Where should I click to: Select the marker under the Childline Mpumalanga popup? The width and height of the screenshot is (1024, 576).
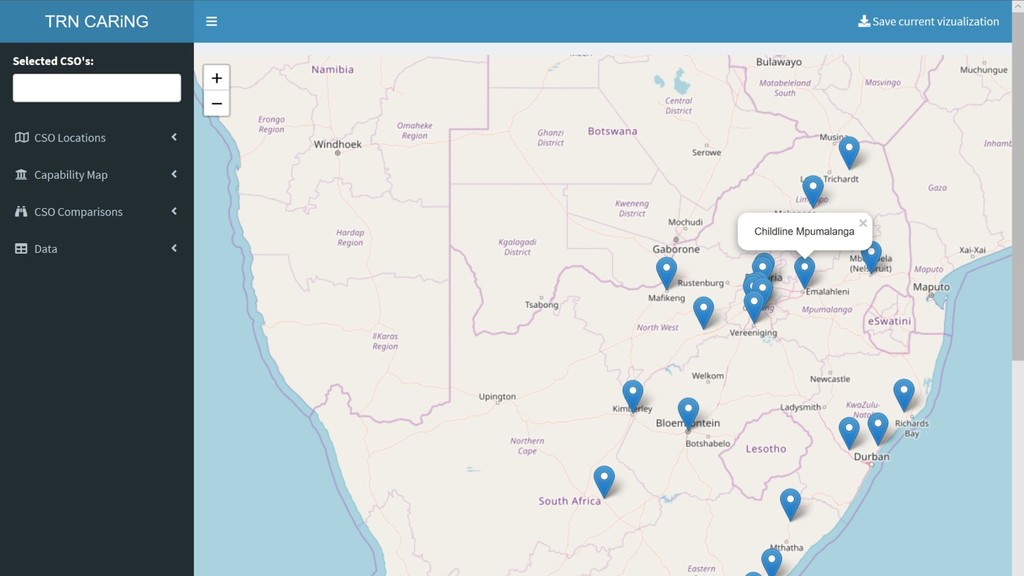point(805,272)
